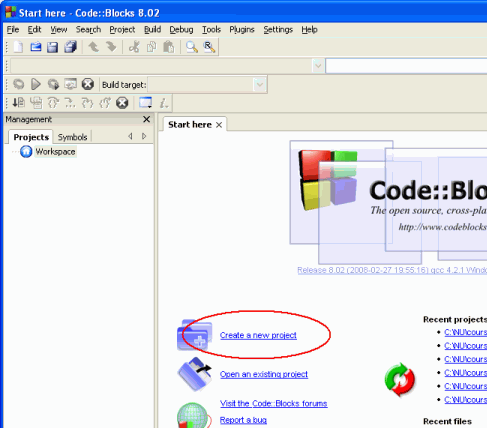Click the New file toolbar icon

point(18,47)
